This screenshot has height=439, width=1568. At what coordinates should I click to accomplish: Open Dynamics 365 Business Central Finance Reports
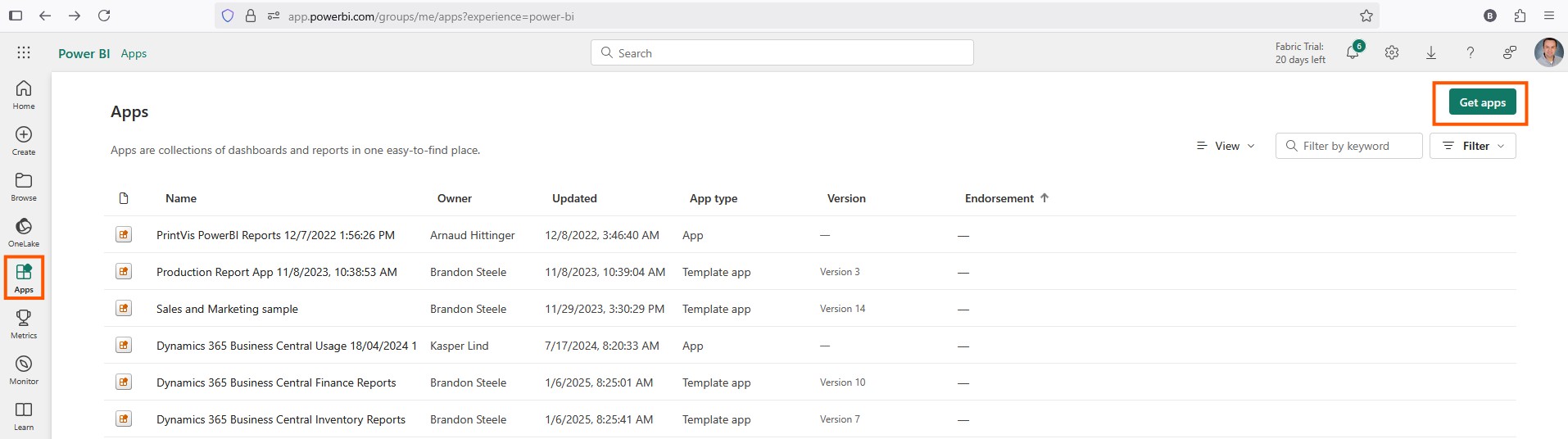276,382
